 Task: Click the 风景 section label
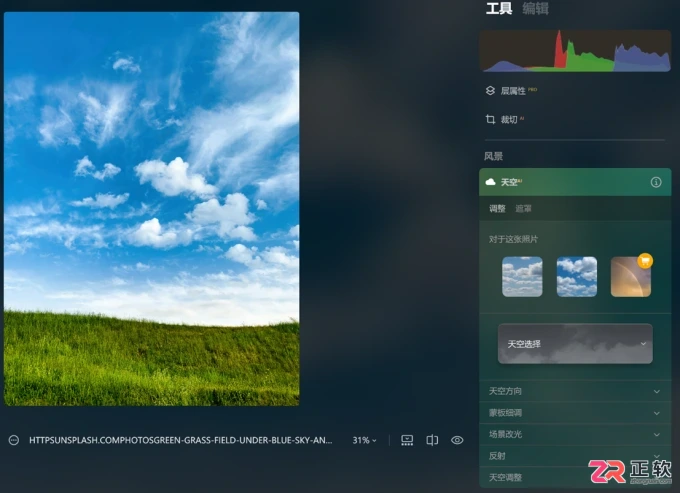494,156
